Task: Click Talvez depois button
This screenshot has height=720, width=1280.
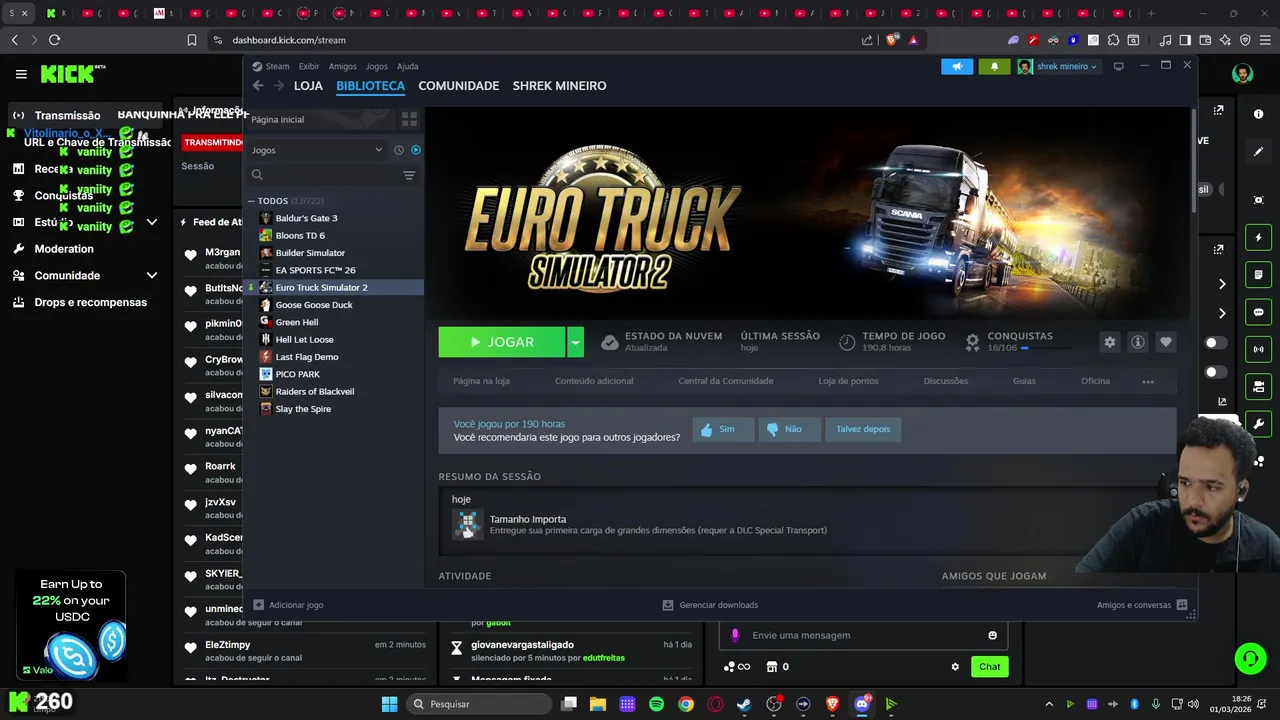Action: 863,429
